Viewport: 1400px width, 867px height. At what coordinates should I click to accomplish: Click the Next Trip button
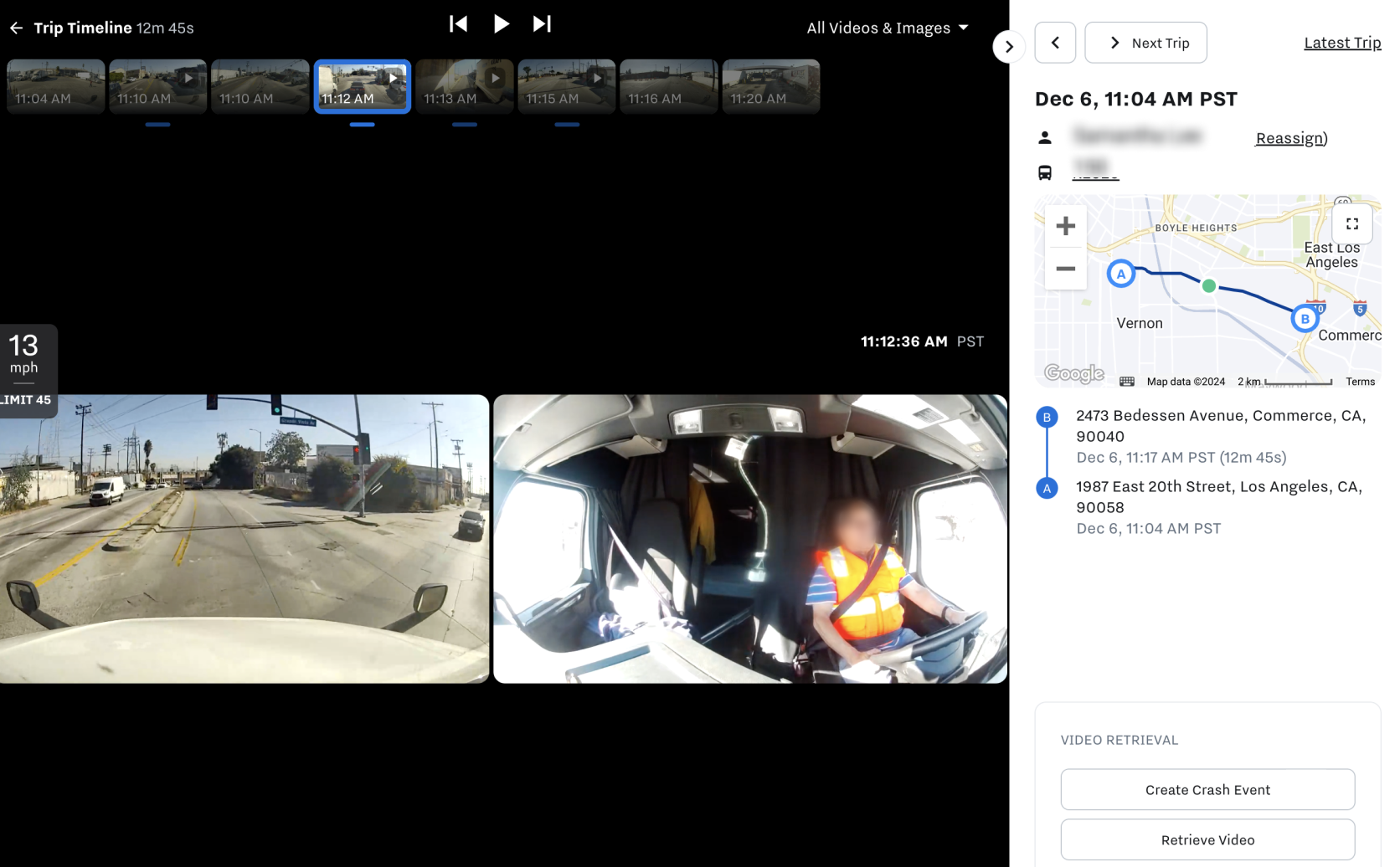click(1145, 42)
